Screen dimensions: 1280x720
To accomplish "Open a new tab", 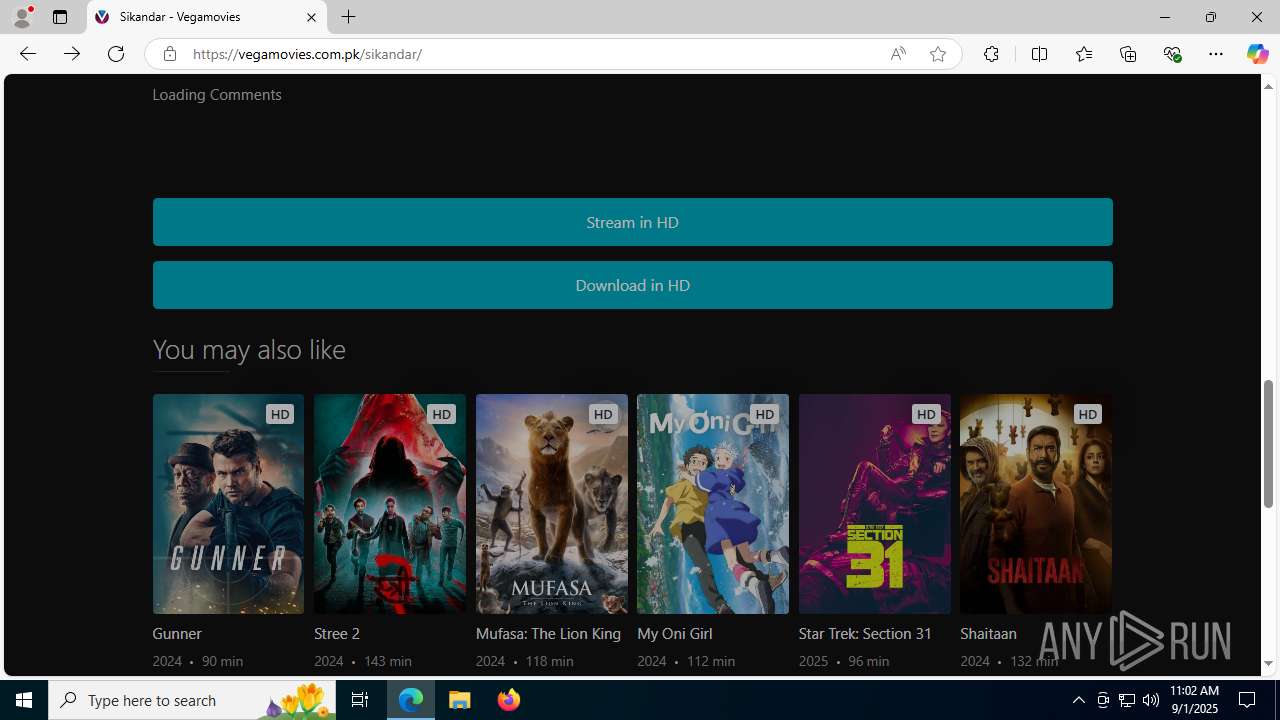I will (x=348, y=17).
